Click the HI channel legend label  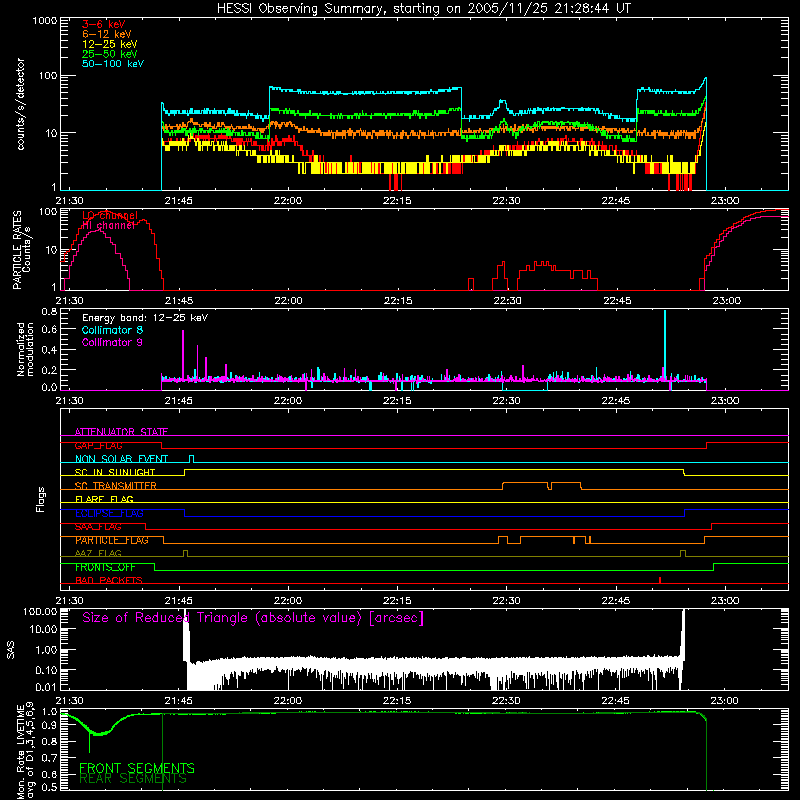point(109,226)
